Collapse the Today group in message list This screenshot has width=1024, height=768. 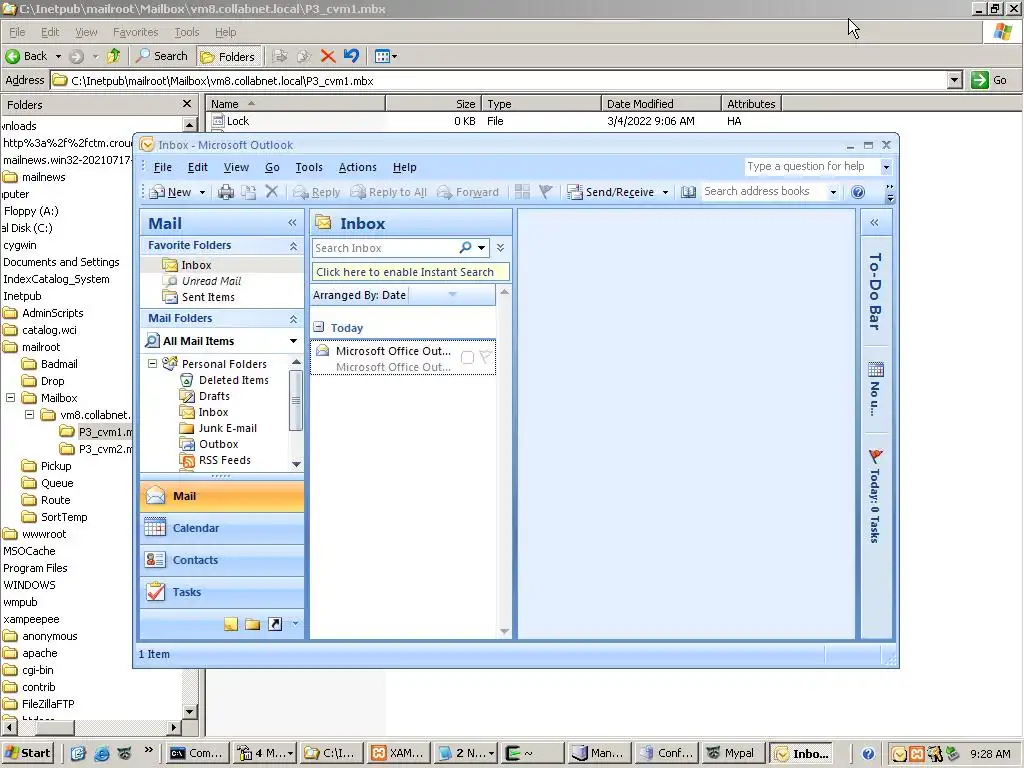click(x=319, y=327)
